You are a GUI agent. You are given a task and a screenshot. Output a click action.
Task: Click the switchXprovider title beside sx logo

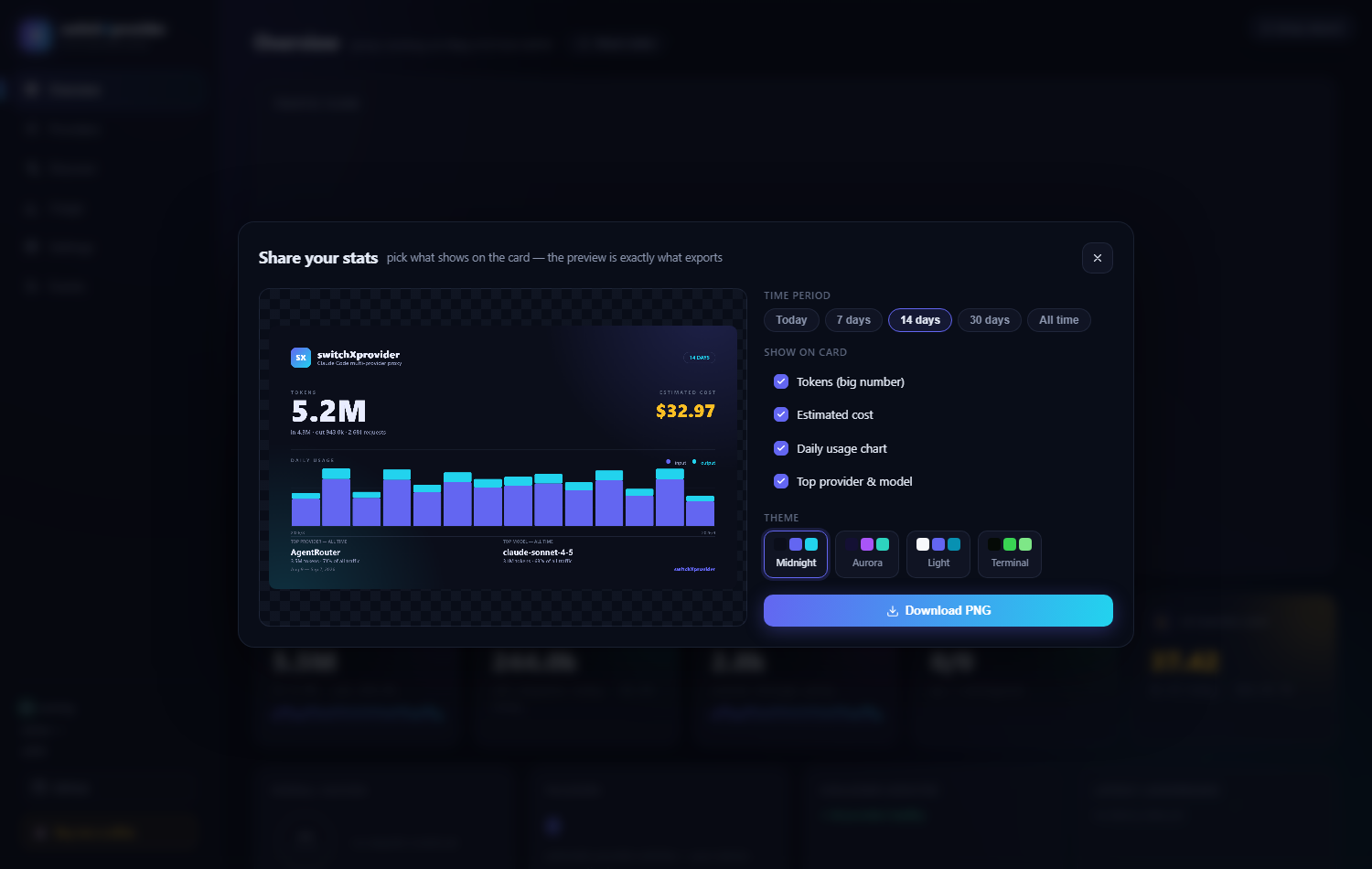(359, 355)
